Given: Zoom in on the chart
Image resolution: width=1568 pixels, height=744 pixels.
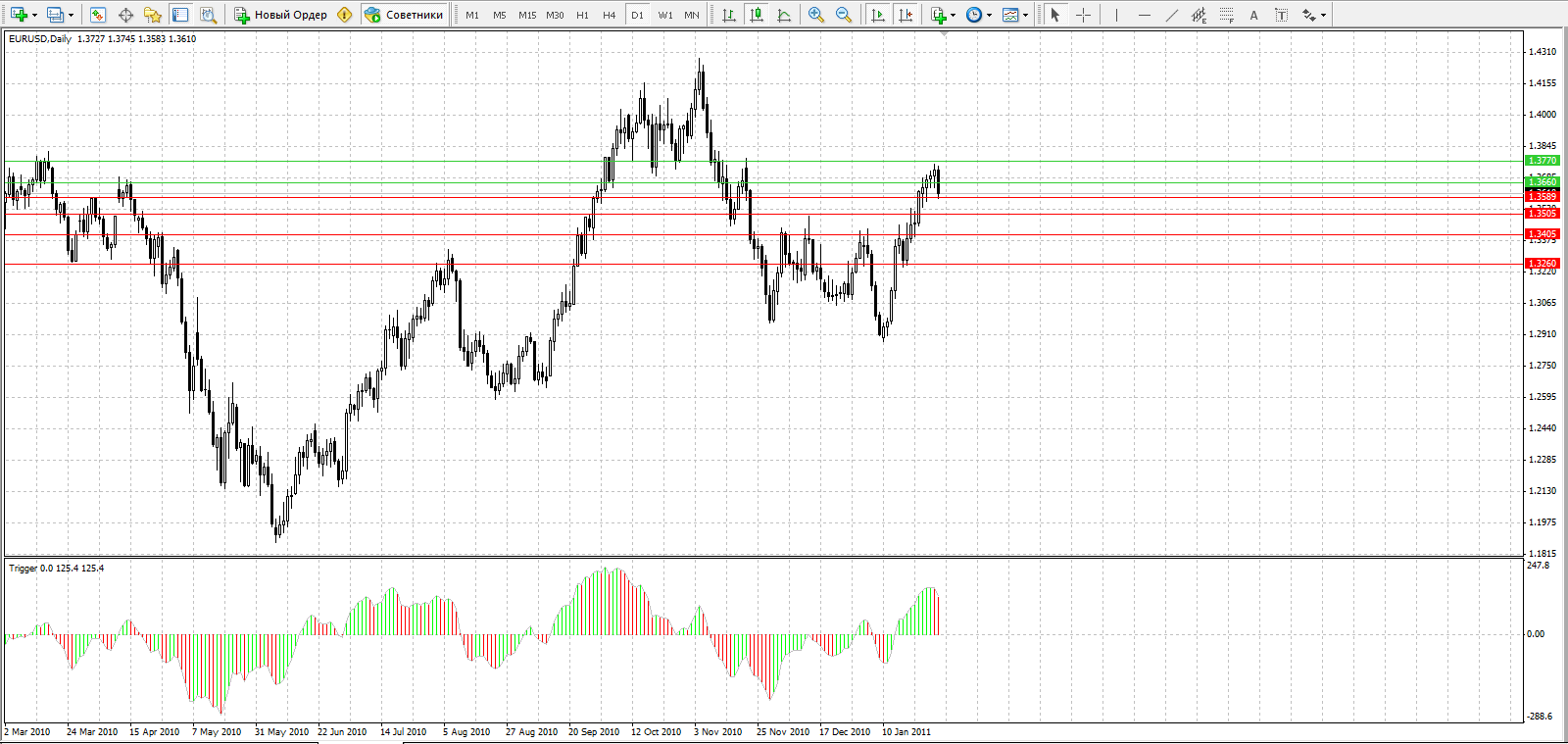Looking at the screenshot, I should click(815, 15).
